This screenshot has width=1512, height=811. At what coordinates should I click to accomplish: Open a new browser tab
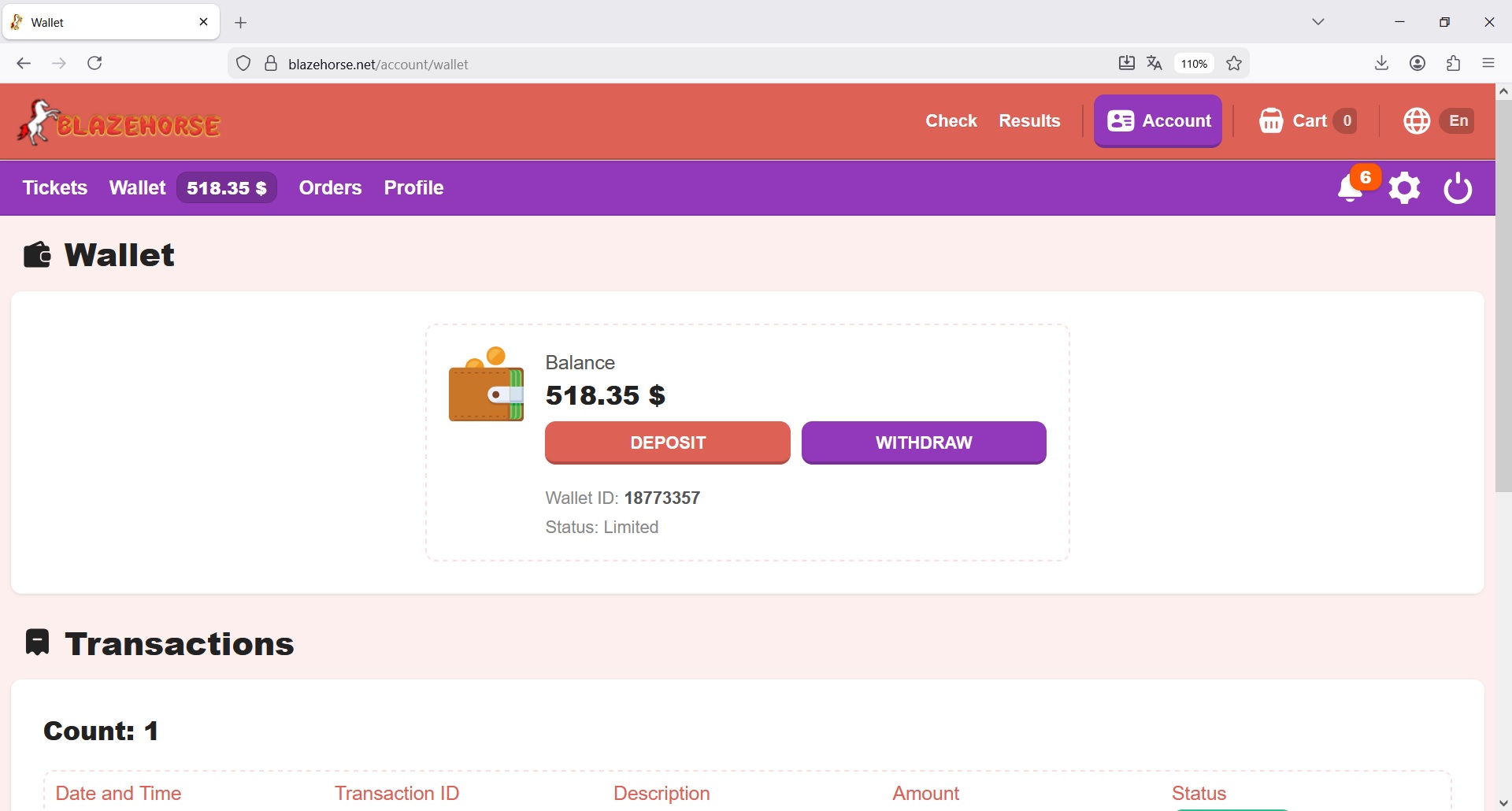pyautogui.click(x=242, y=24)
